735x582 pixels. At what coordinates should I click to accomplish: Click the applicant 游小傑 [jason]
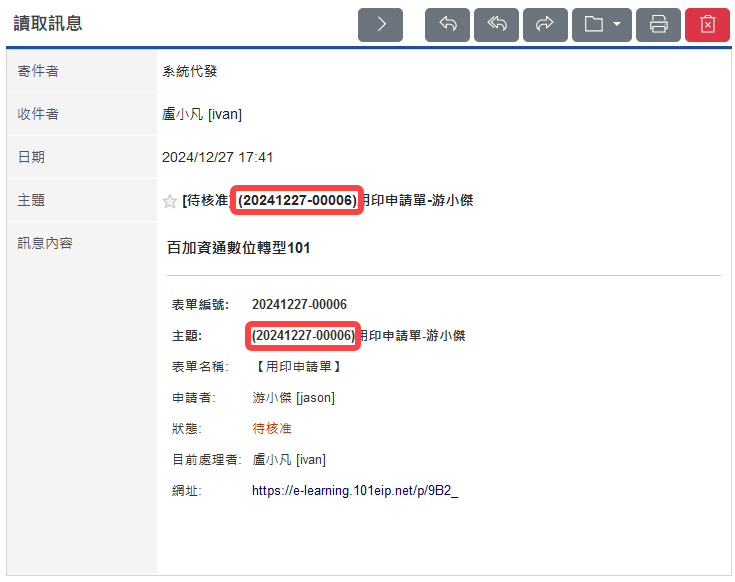(293, 398)
